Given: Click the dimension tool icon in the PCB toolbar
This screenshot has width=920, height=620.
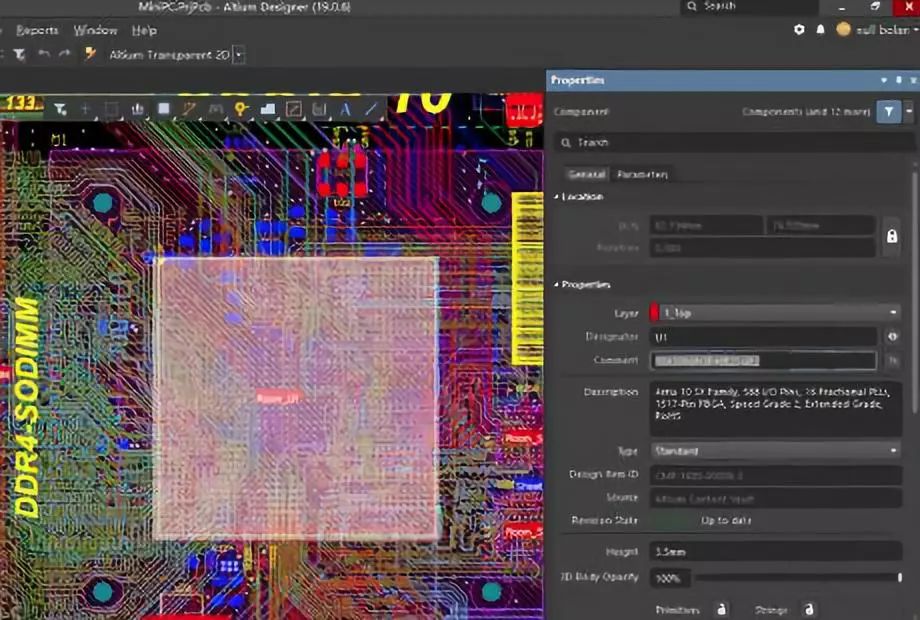Looking at the screenshot, I should tap(293, 109).
